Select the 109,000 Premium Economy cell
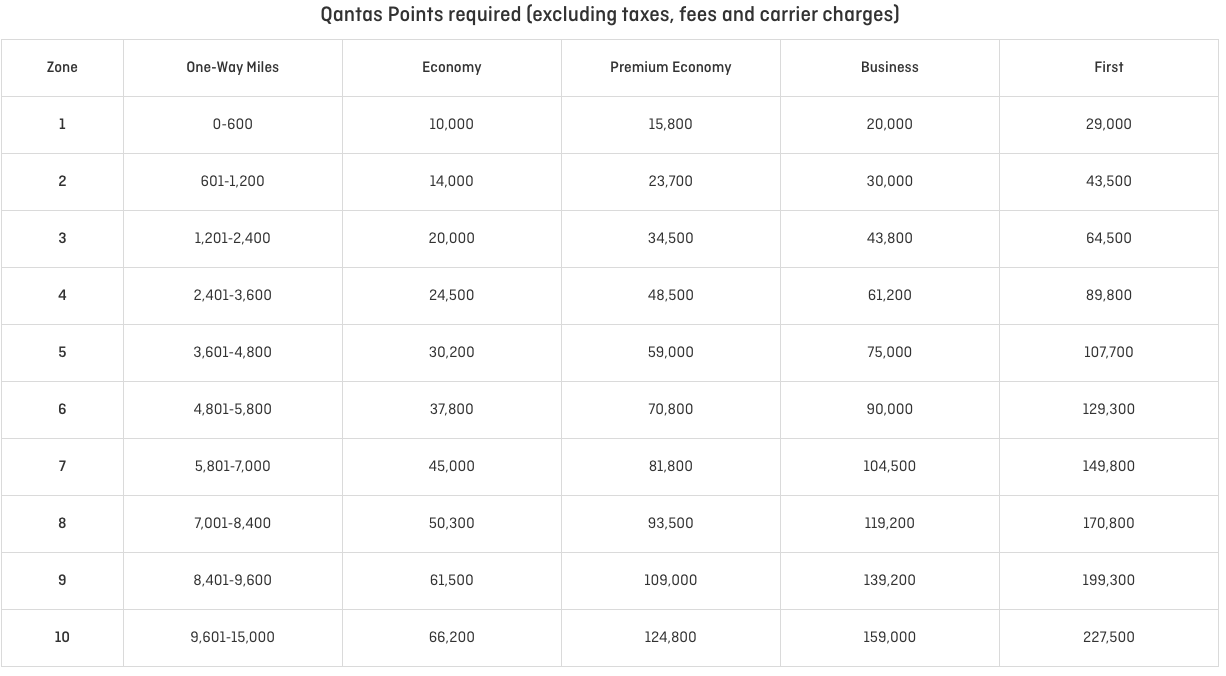Screen dimensions: 1226x676 [670, 580]
